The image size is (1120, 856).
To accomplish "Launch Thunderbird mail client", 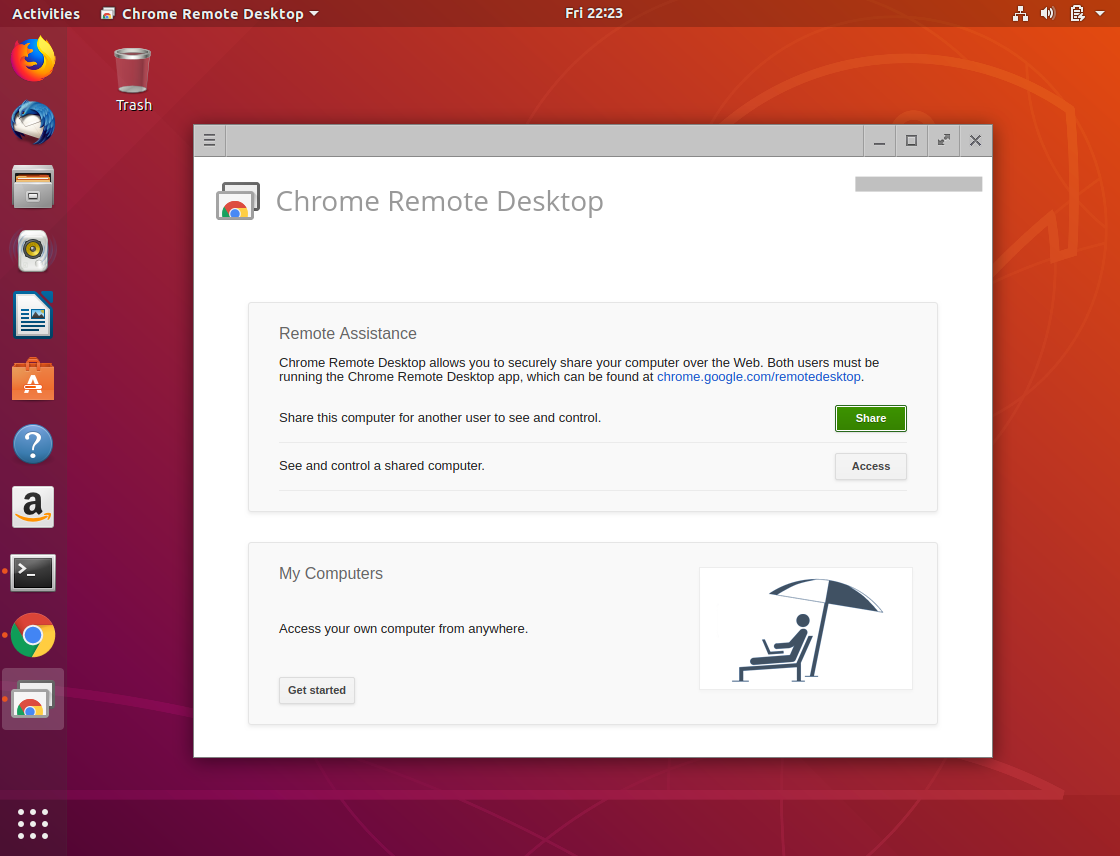I will [x=33, y=123].
